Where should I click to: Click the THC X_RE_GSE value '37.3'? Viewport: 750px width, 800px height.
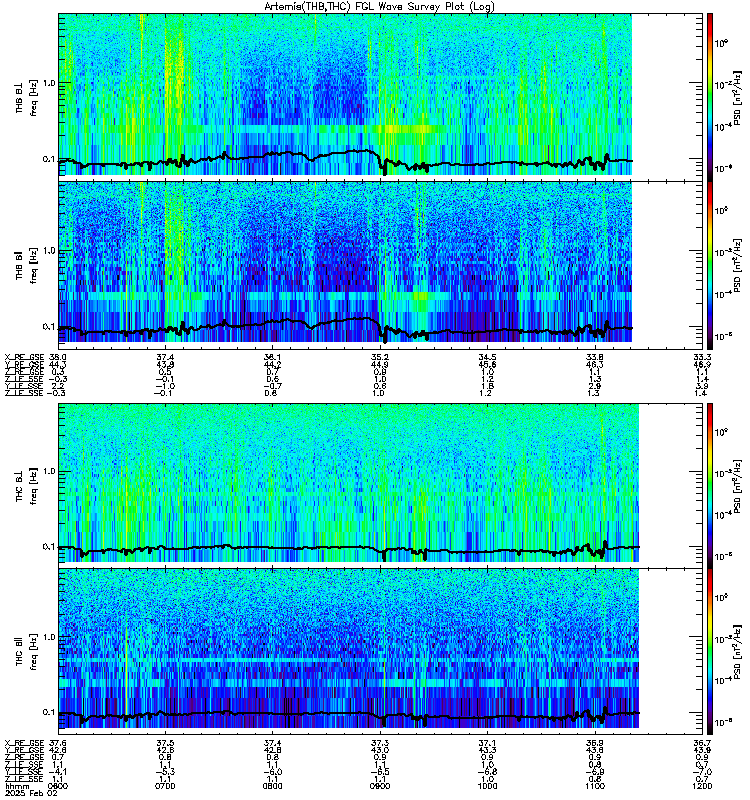[380, 743]
